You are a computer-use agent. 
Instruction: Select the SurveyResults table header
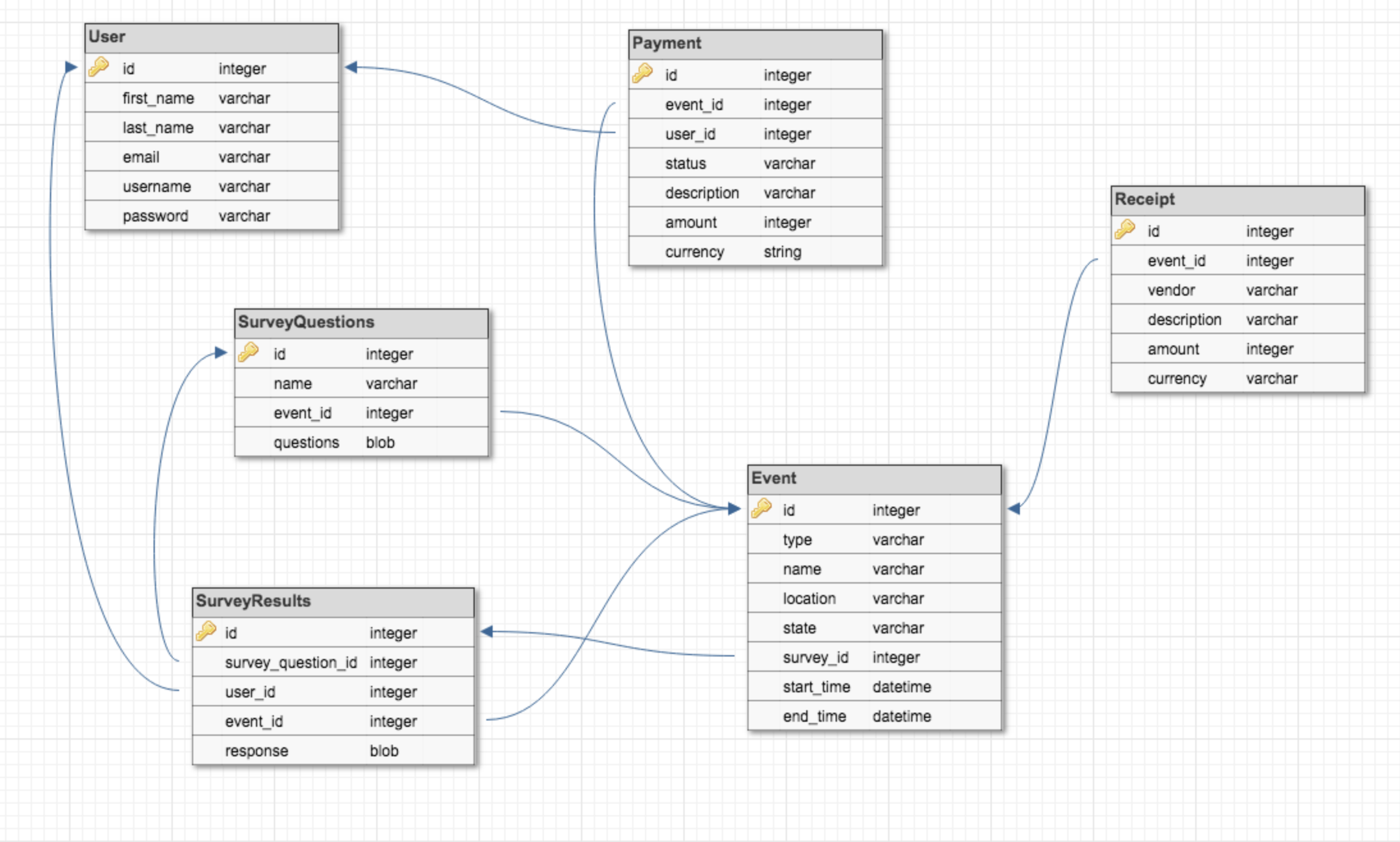click(x=333, y=601)
